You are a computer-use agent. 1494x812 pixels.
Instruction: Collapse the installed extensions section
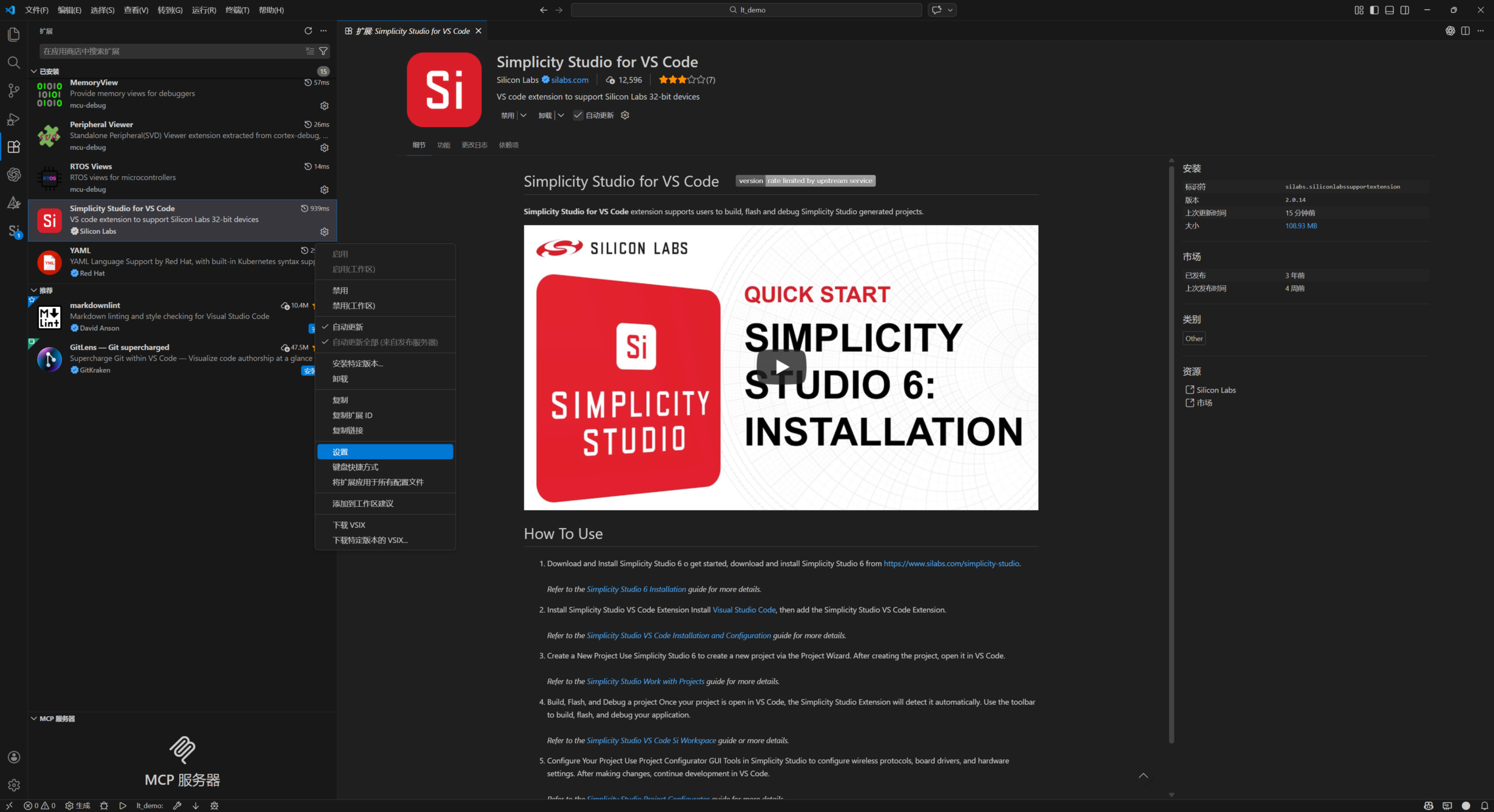[x=34, y=71]
